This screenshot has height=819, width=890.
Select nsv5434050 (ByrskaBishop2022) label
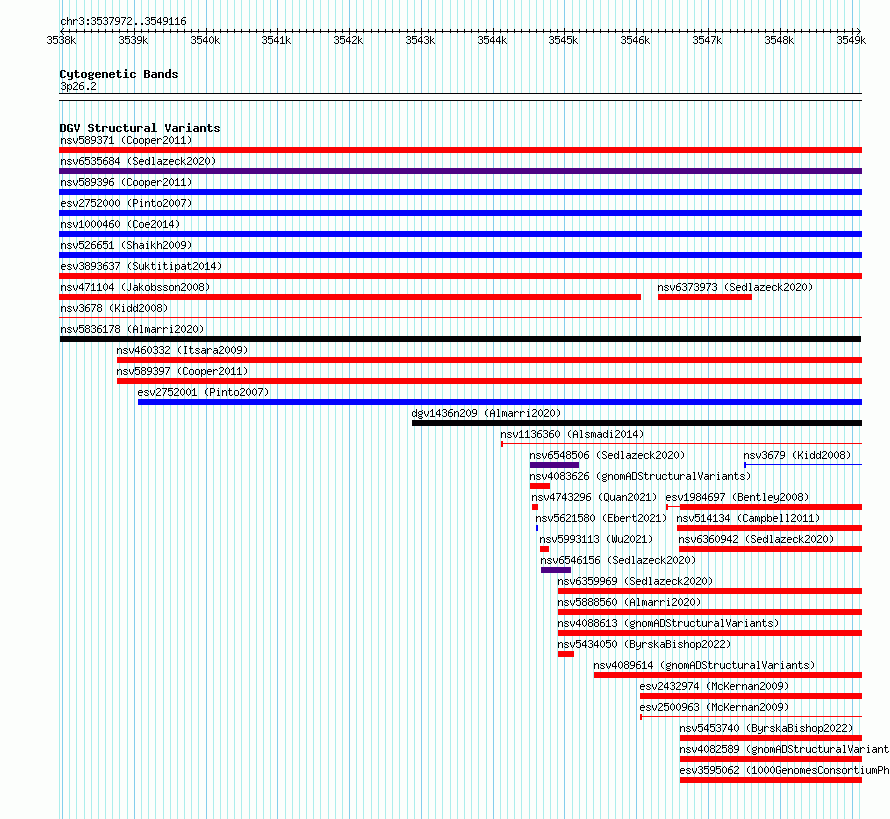[x=644, y=644]
